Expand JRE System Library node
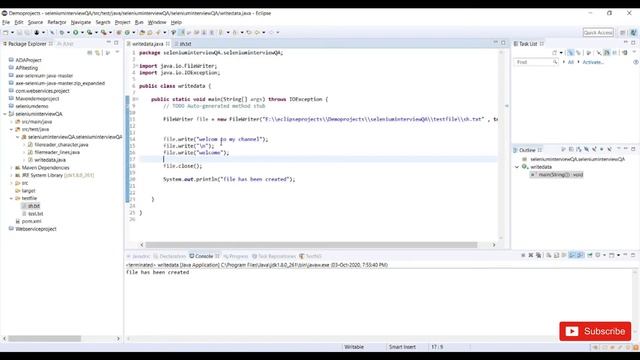 point(11,176)
